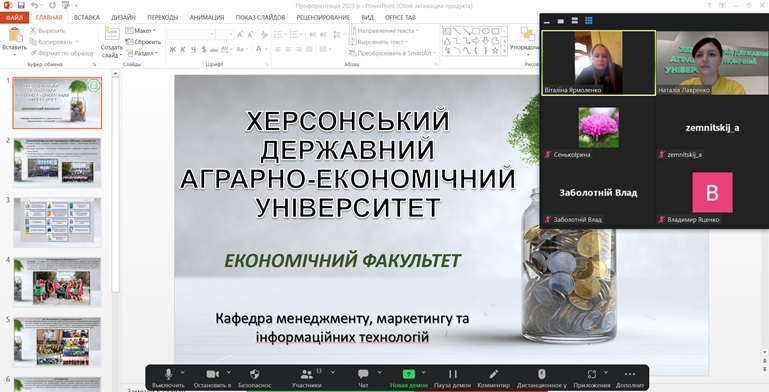This screenshot has width=769, height=392.
Task: Expand the arrow beside Участники
Action: pyautogui.click(x=333, y=372)
